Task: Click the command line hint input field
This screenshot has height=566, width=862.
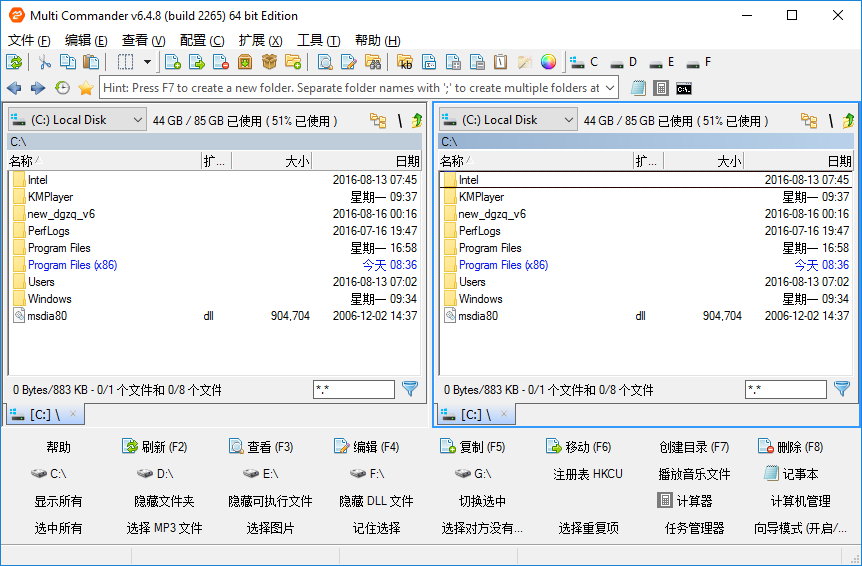Action: (352, 88)
